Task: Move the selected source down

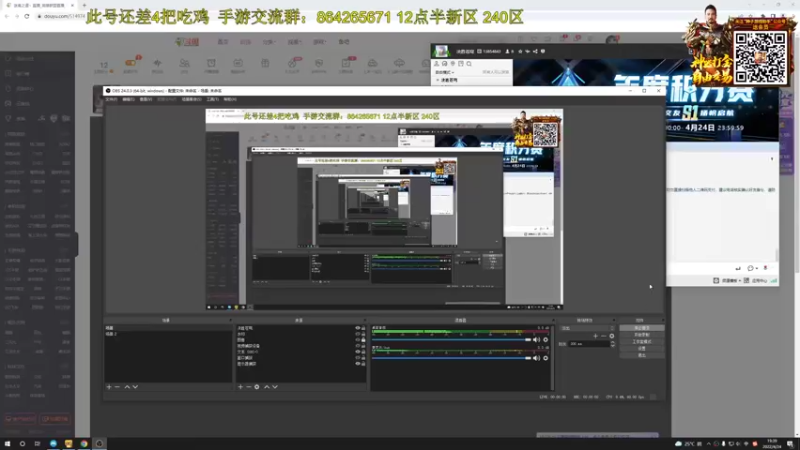Action: click(x=275, y=387)
